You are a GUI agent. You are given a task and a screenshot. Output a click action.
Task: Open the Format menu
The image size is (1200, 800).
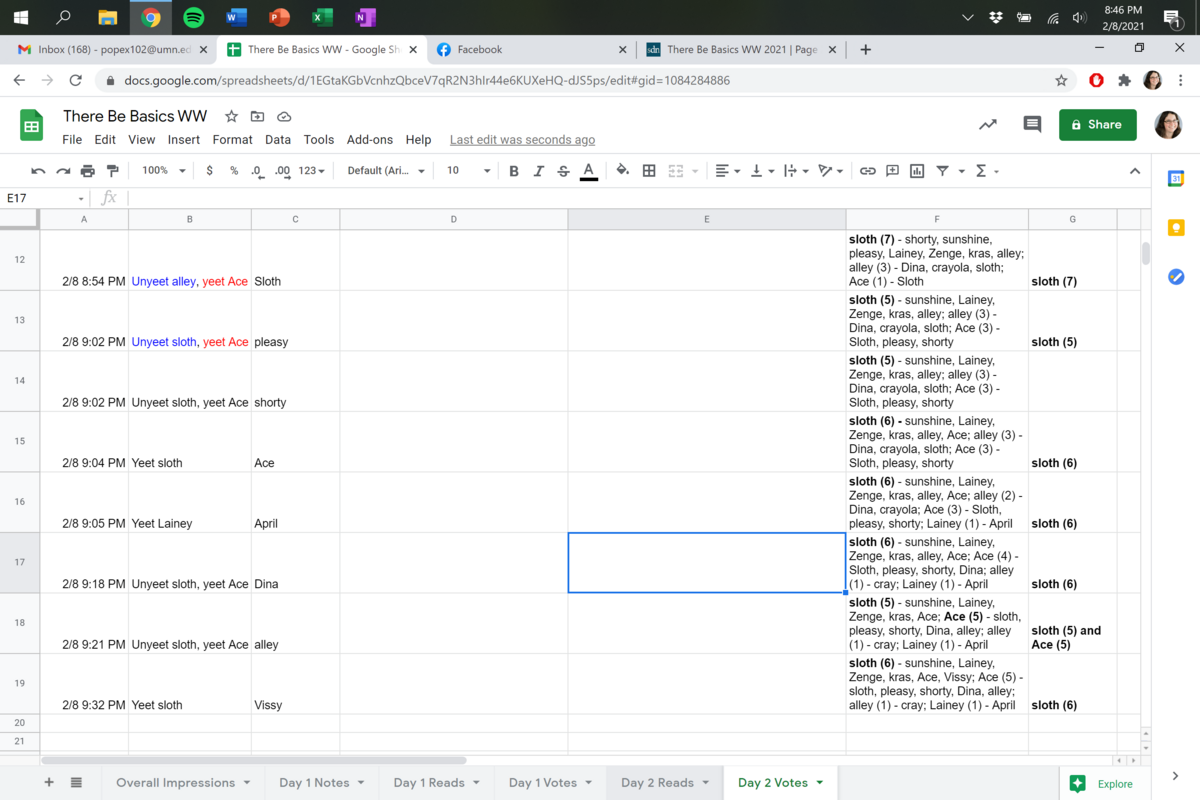click(232, 140)
